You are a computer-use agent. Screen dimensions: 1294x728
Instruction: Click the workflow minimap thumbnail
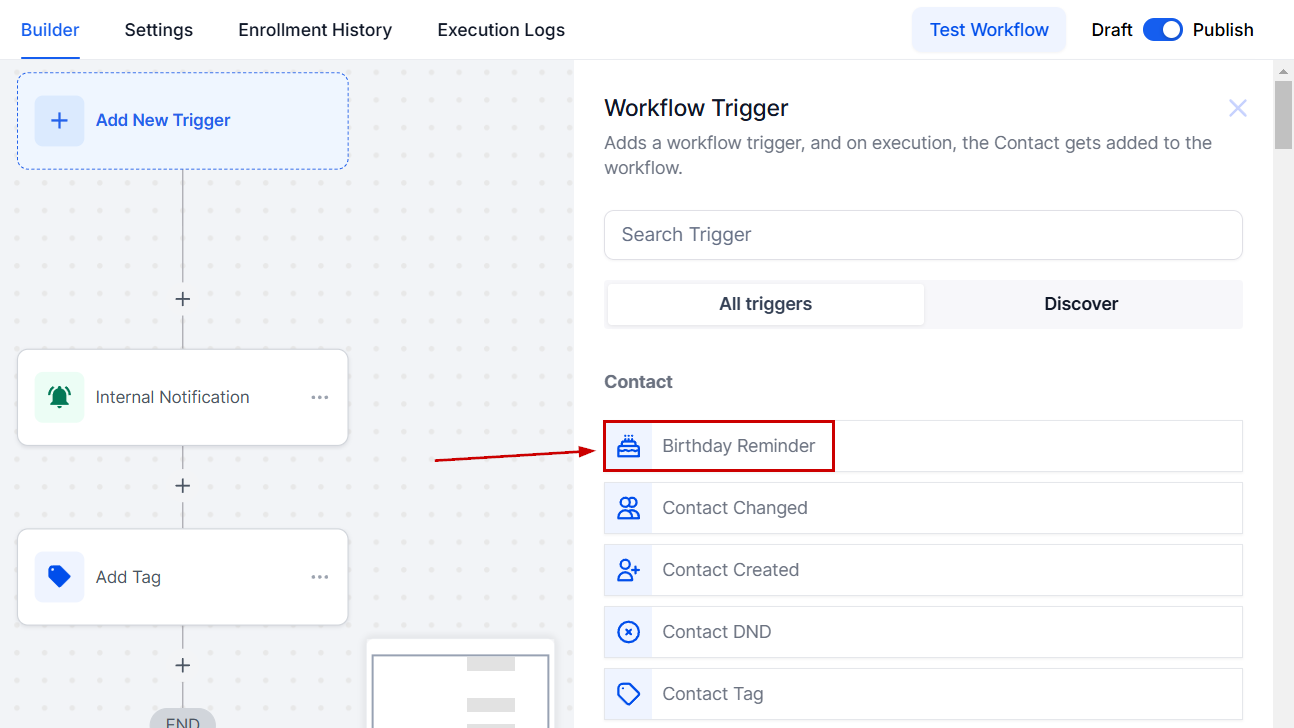point(460,684)
